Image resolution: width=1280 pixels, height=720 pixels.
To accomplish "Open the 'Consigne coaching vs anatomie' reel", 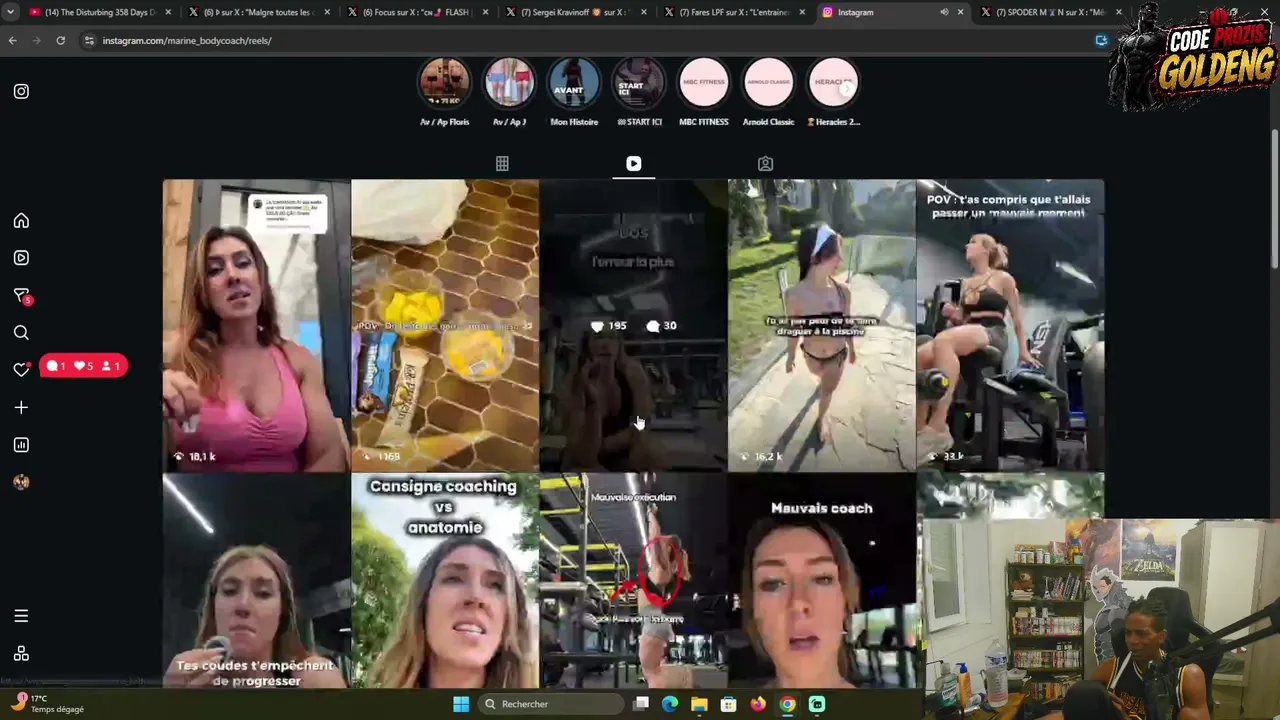I will (445, 581).
